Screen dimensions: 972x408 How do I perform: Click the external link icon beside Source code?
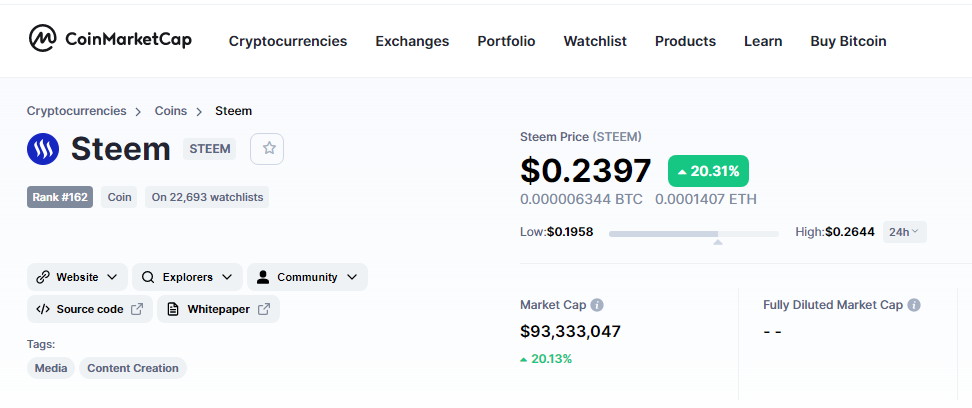pyautogui.click(x=137, y=309)
